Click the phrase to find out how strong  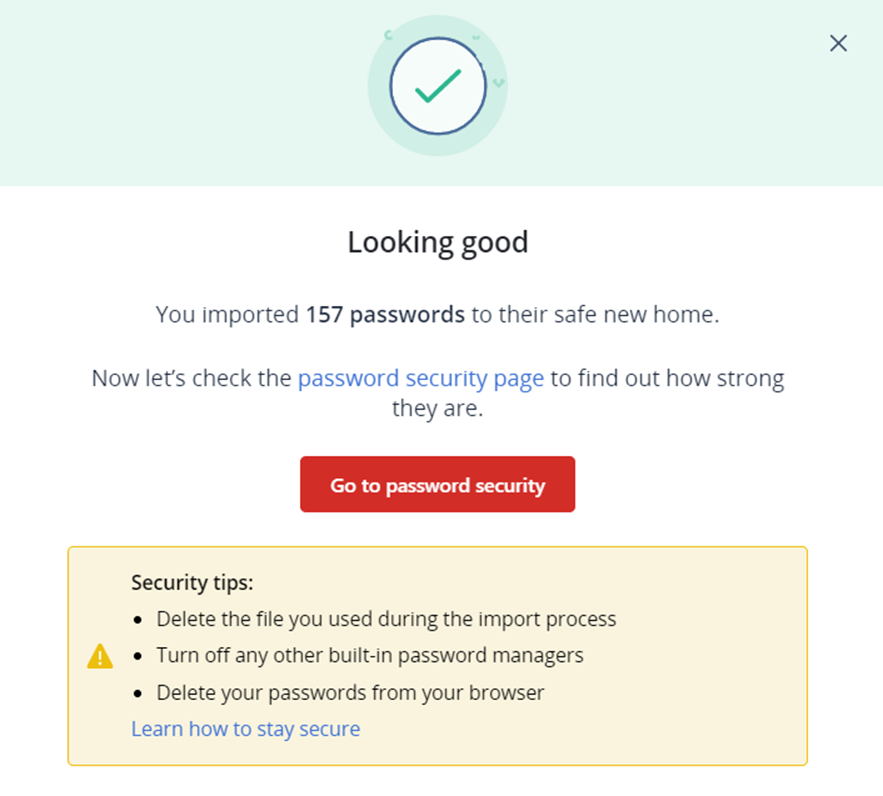tap(667, 378)
